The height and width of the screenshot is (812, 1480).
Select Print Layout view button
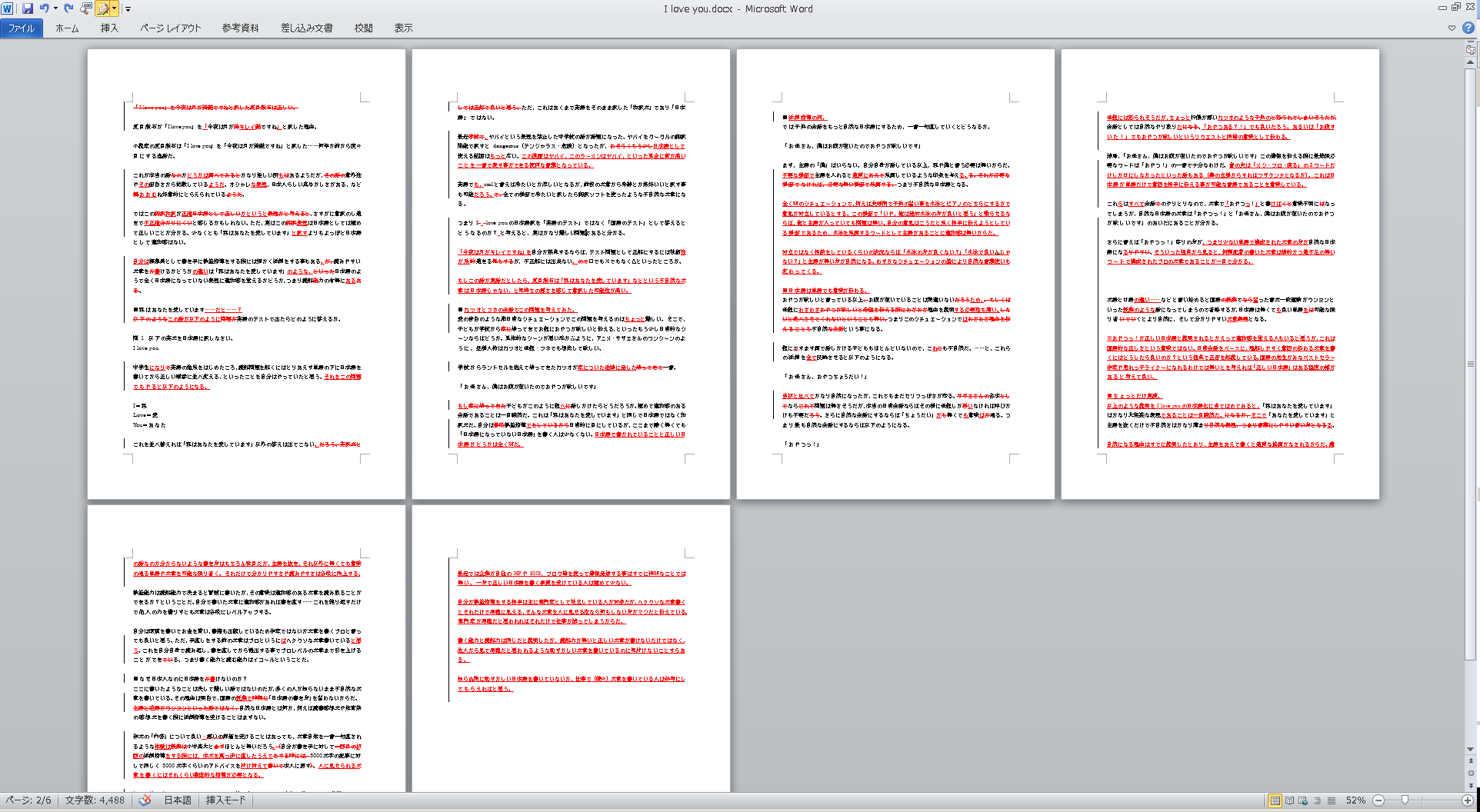(1275, 800)
